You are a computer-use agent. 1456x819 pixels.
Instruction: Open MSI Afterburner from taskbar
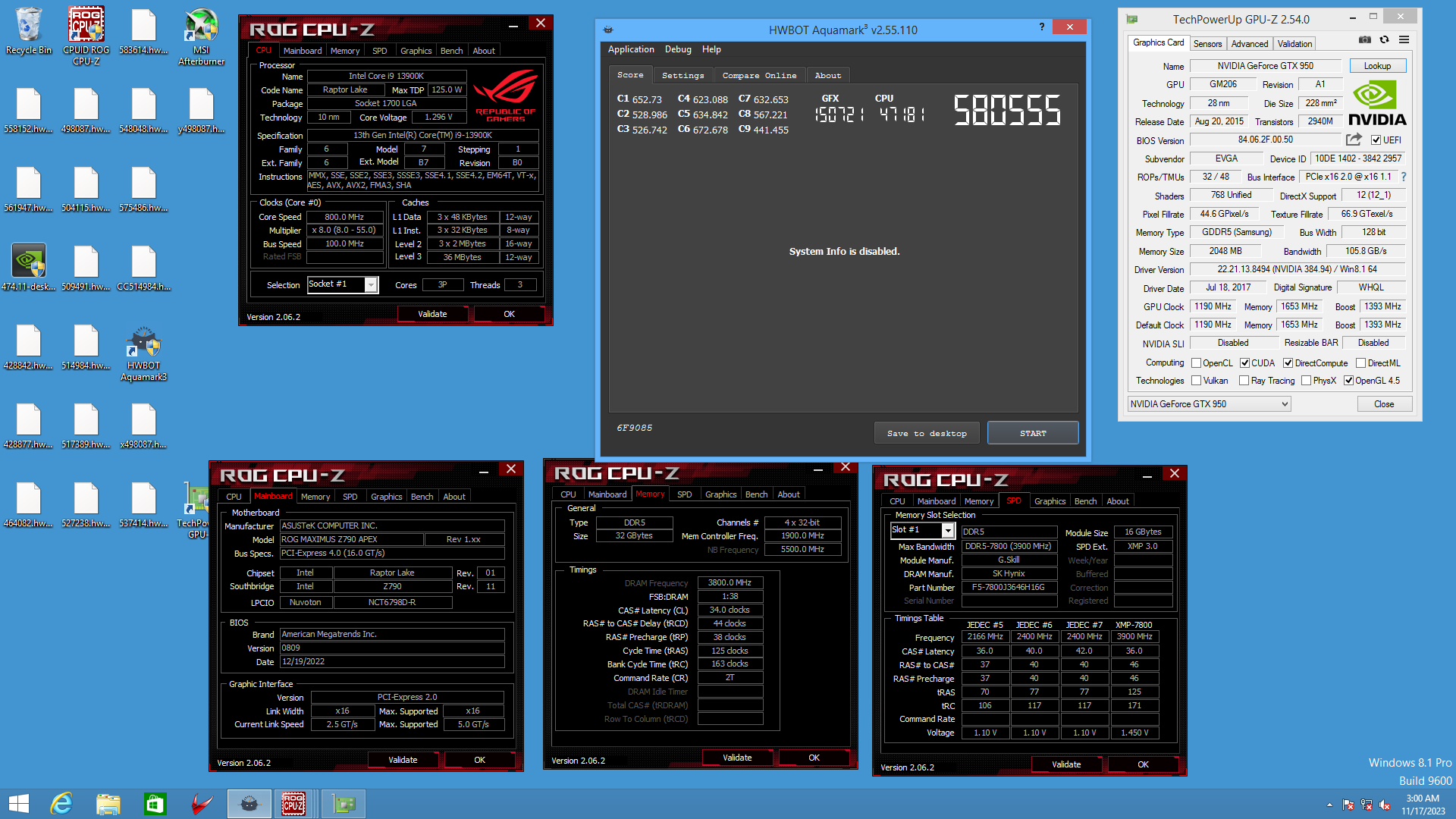202,804
